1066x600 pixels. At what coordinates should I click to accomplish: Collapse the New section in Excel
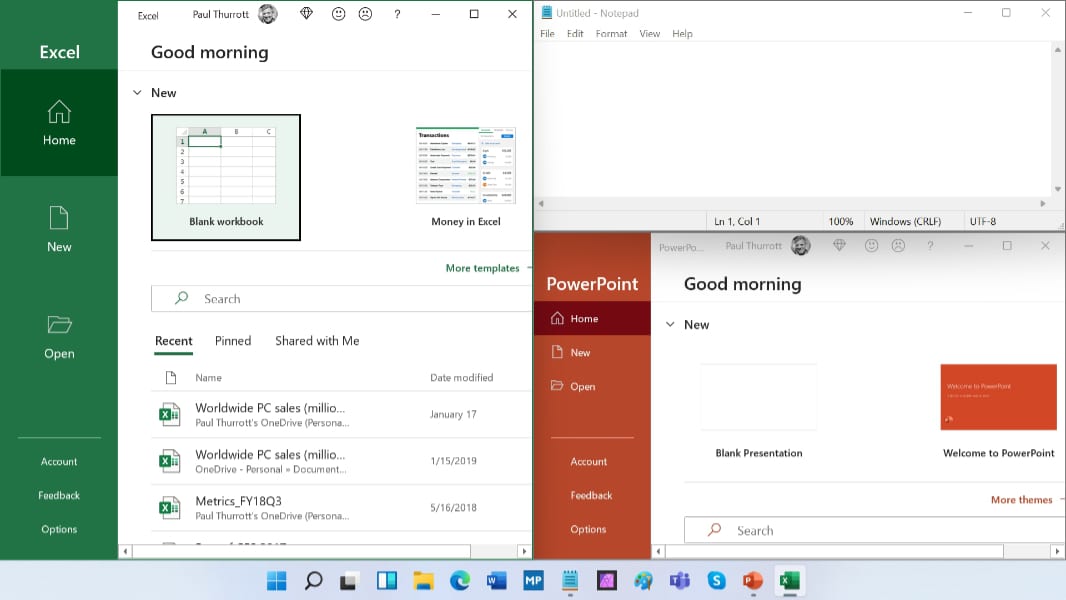click(x=137, y=93)
